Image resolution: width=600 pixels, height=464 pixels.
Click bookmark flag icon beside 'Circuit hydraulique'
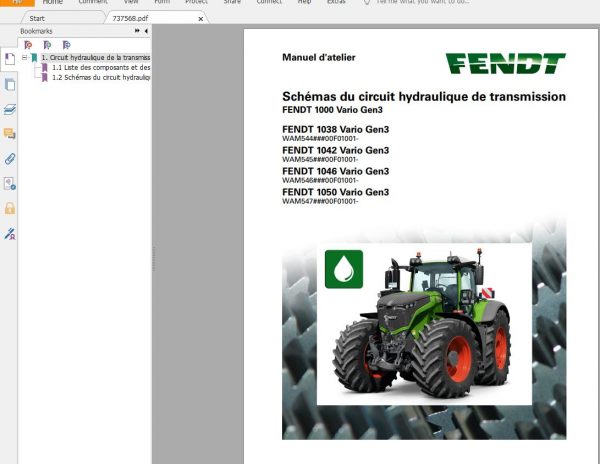pos(34,58)
